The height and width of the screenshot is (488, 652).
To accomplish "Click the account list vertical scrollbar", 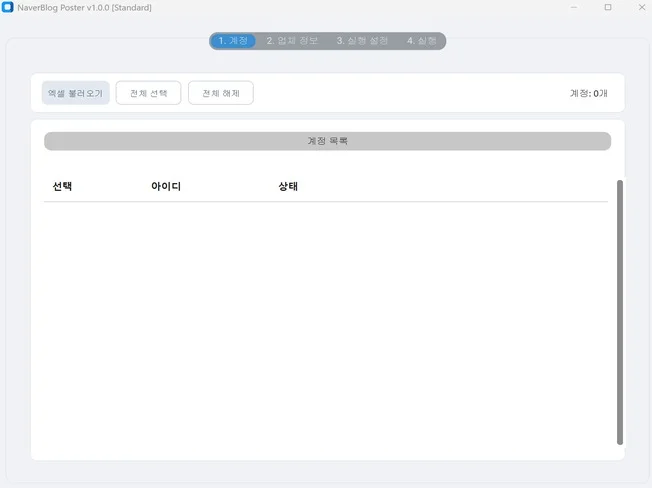I will 619,312.
